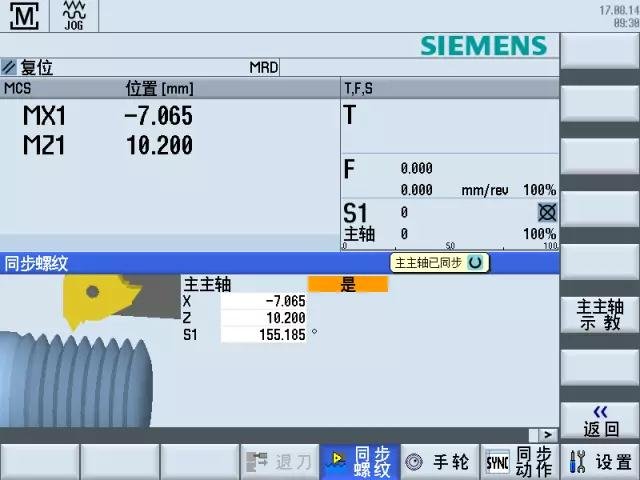Image resolution: width=640 pixels, height=480 pixels.
Task: Click the spindle load 0-100 scale bar
Action: click(450, 245)
